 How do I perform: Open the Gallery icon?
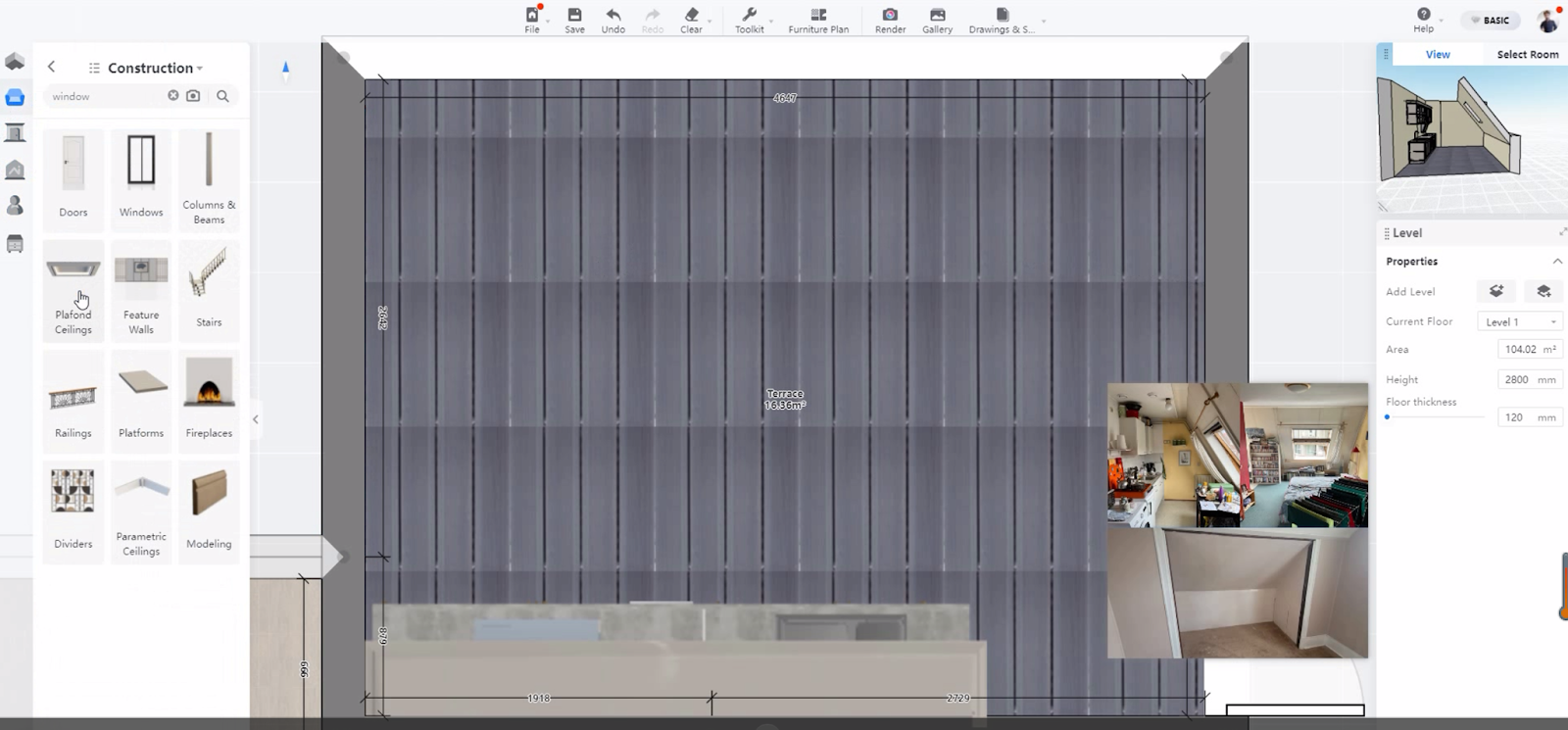click(937, 20)
